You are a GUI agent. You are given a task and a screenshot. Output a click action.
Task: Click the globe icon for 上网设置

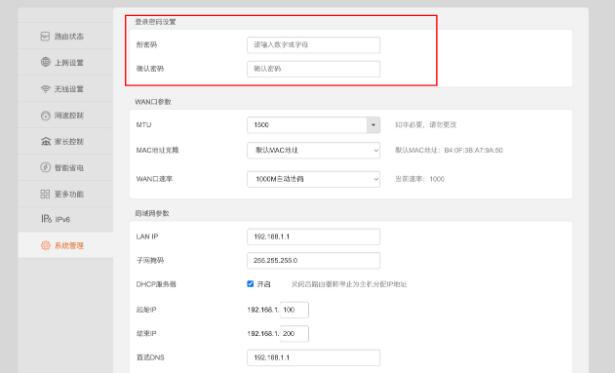(x=45, y=62)
